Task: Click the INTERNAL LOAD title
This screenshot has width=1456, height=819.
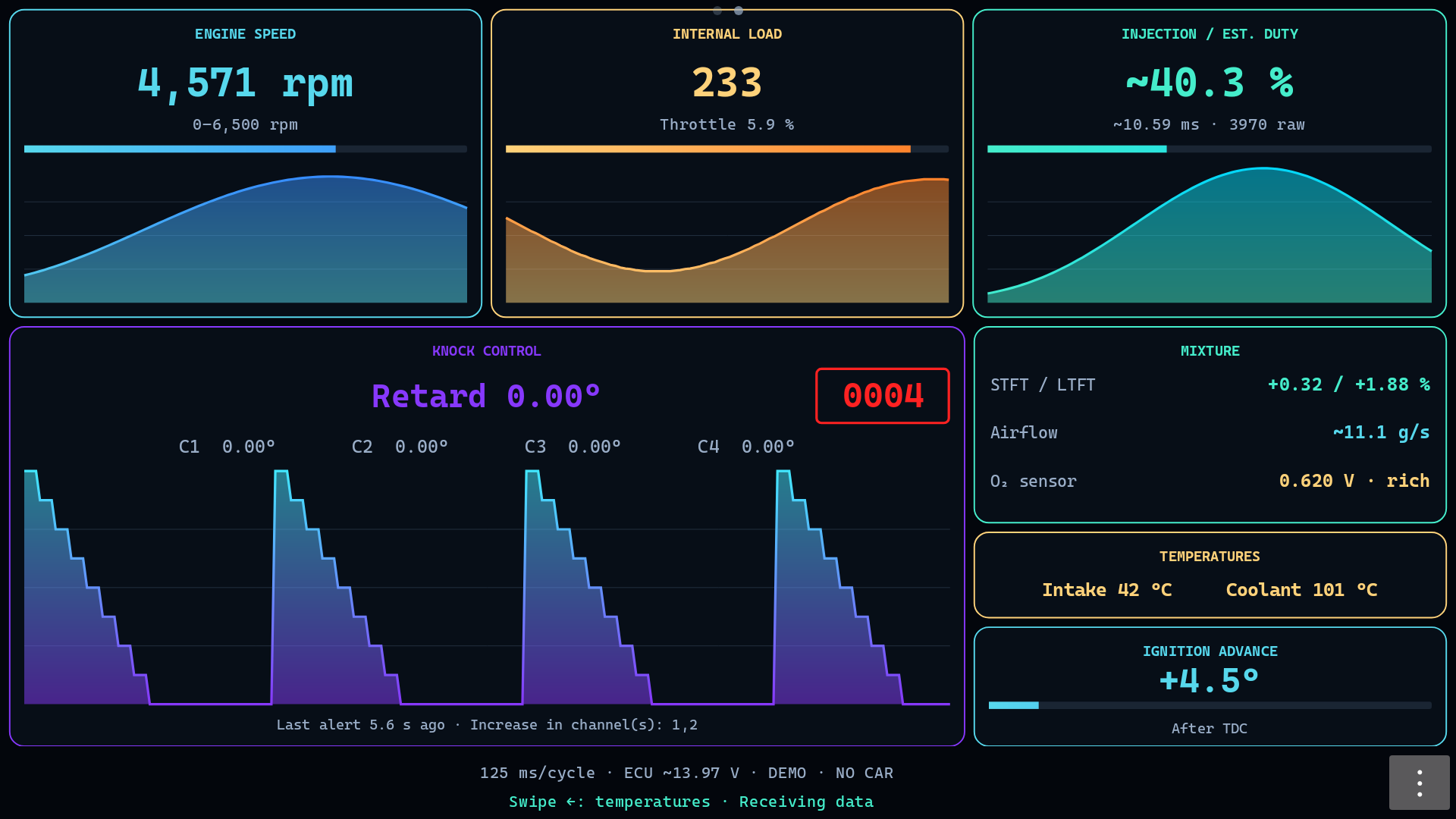Action: [x=727, y=34]
